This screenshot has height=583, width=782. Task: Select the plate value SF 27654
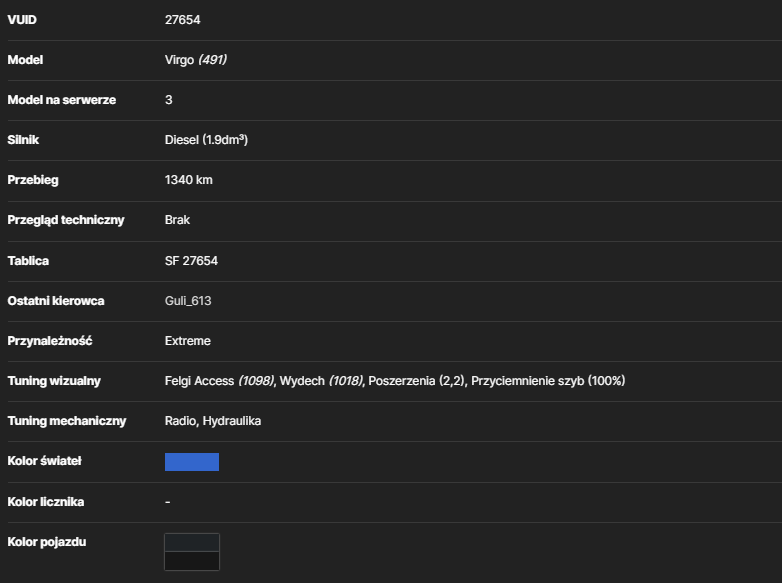[191, 261]
